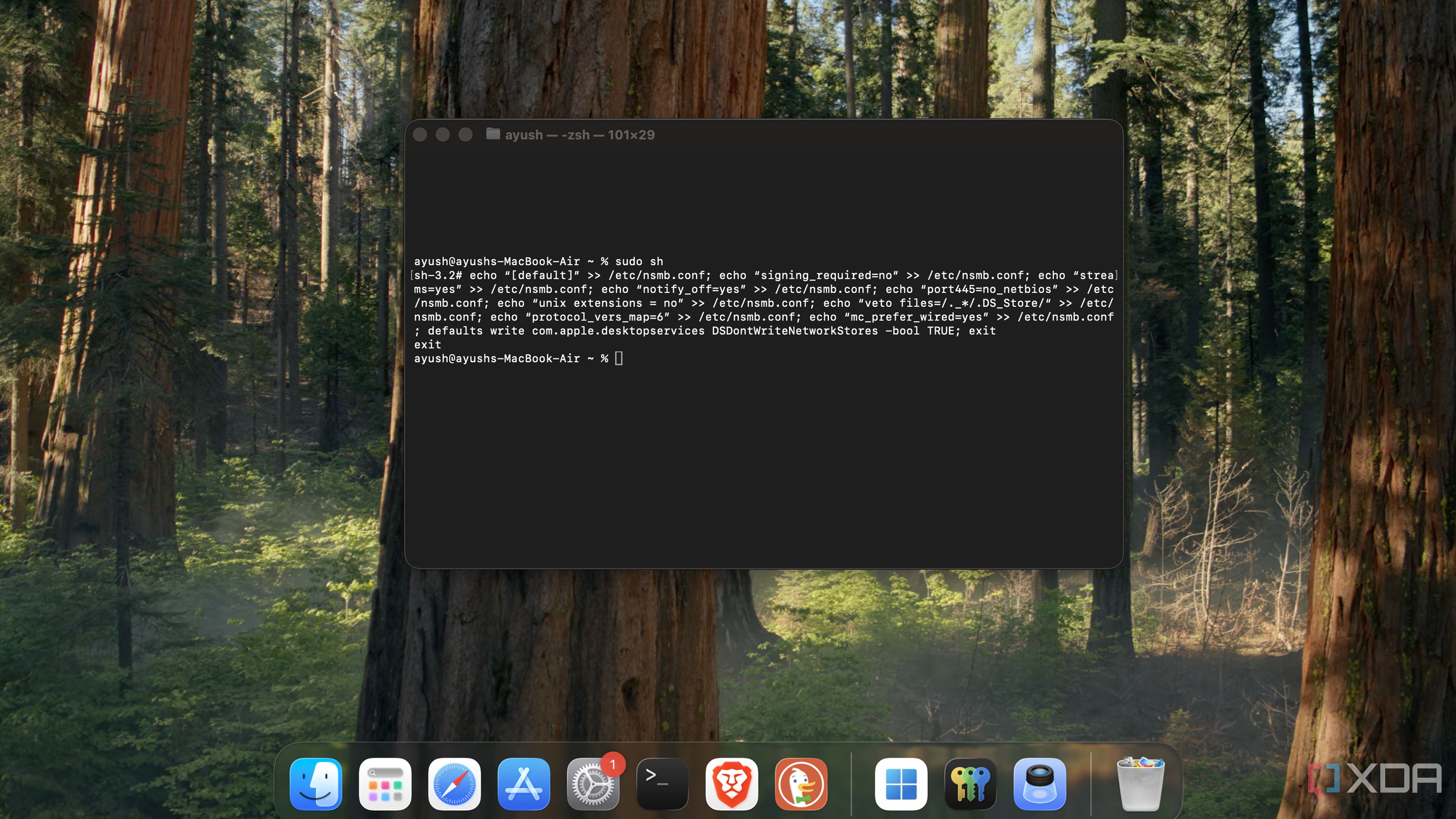Click the 'sh-3.2#' prompt text
The width and height of the screenshot is (1456, 819).
coord(438,275)
